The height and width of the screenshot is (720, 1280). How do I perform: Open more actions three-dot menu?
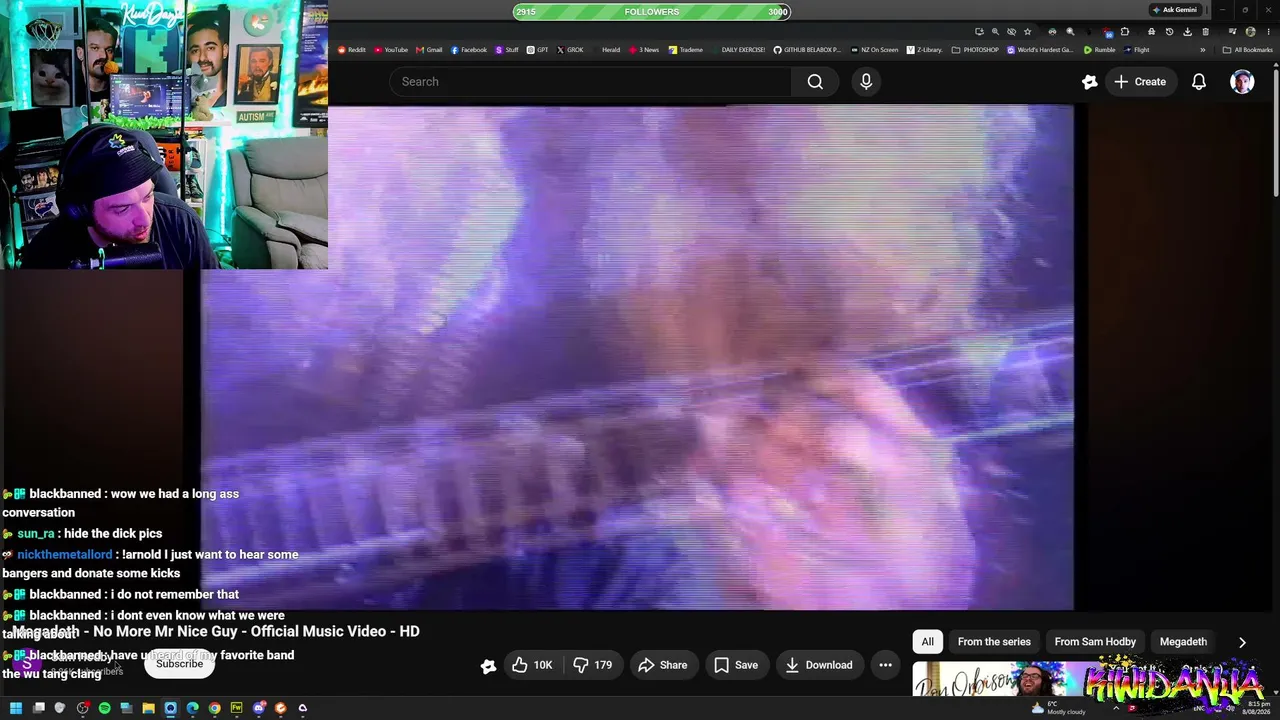tap(885, 665)
